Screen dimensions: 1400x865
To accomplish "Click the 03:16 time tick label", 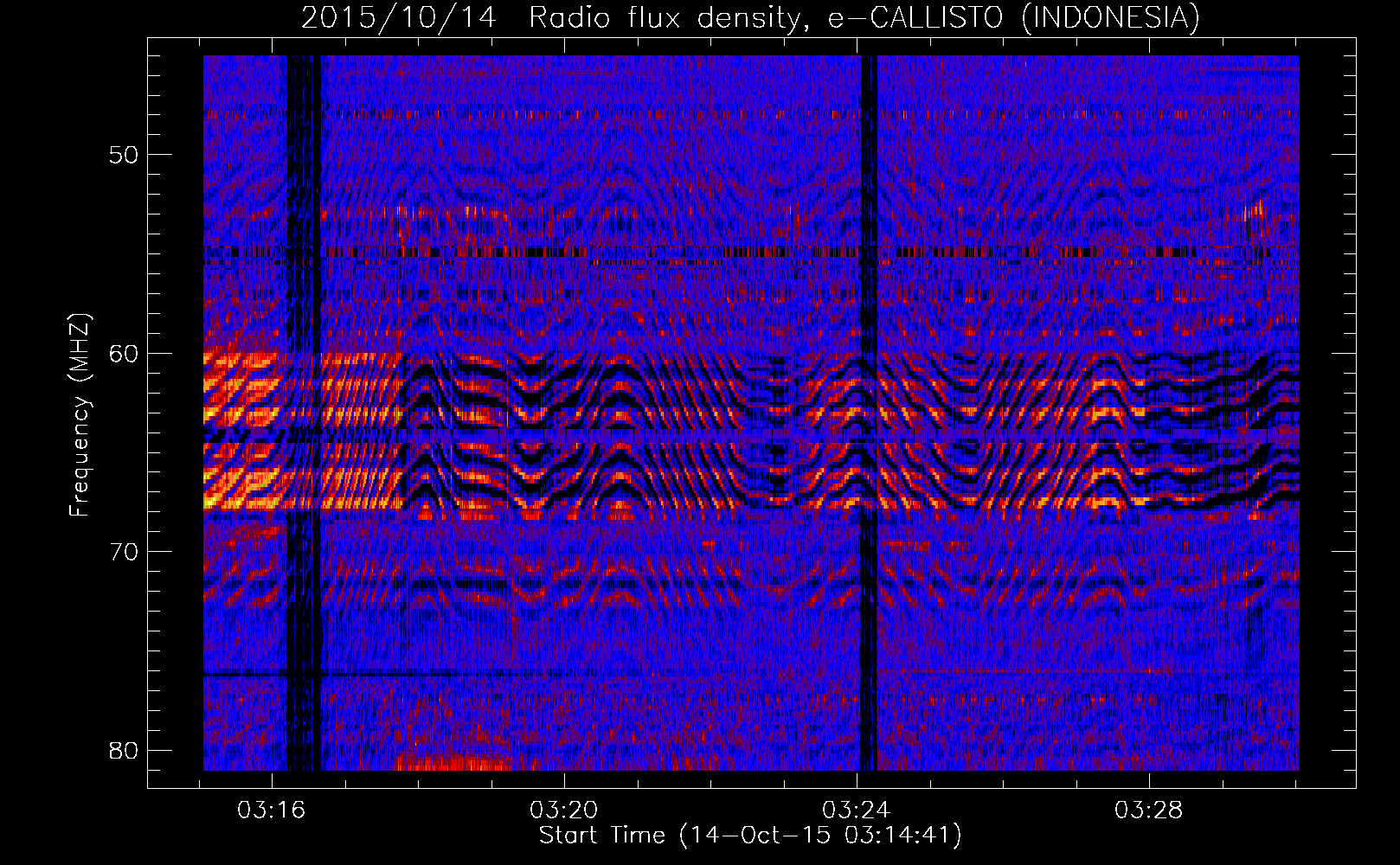I will (272, 811).
